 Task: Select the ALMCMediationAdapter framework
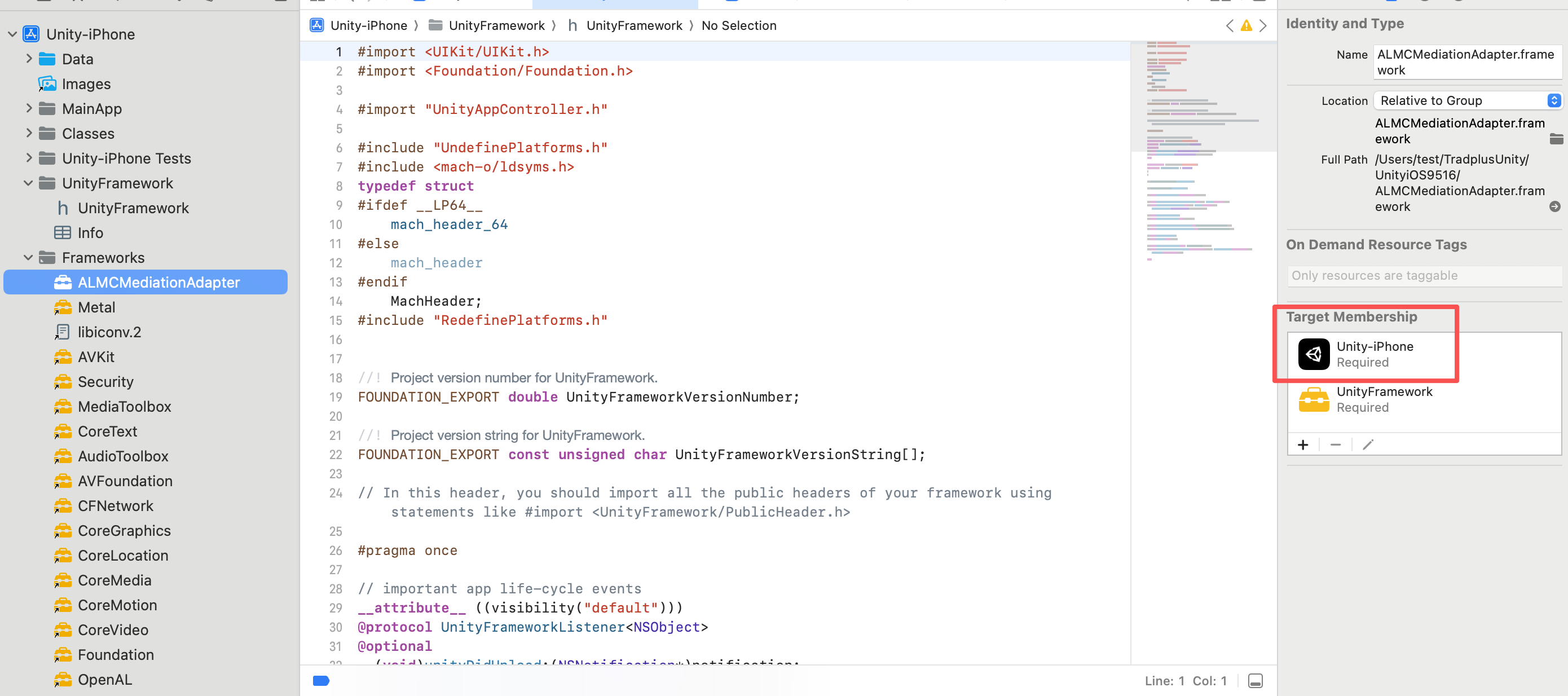click(146, 282)
